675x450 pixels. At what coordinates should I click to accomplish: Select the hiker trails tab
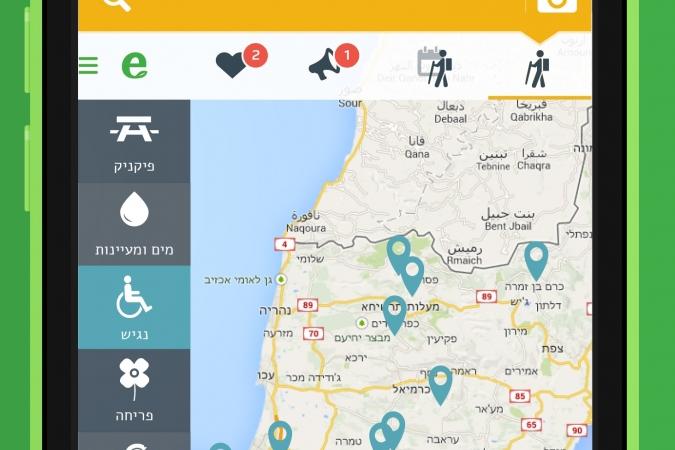pyautogui.click(x=538, y=69)
